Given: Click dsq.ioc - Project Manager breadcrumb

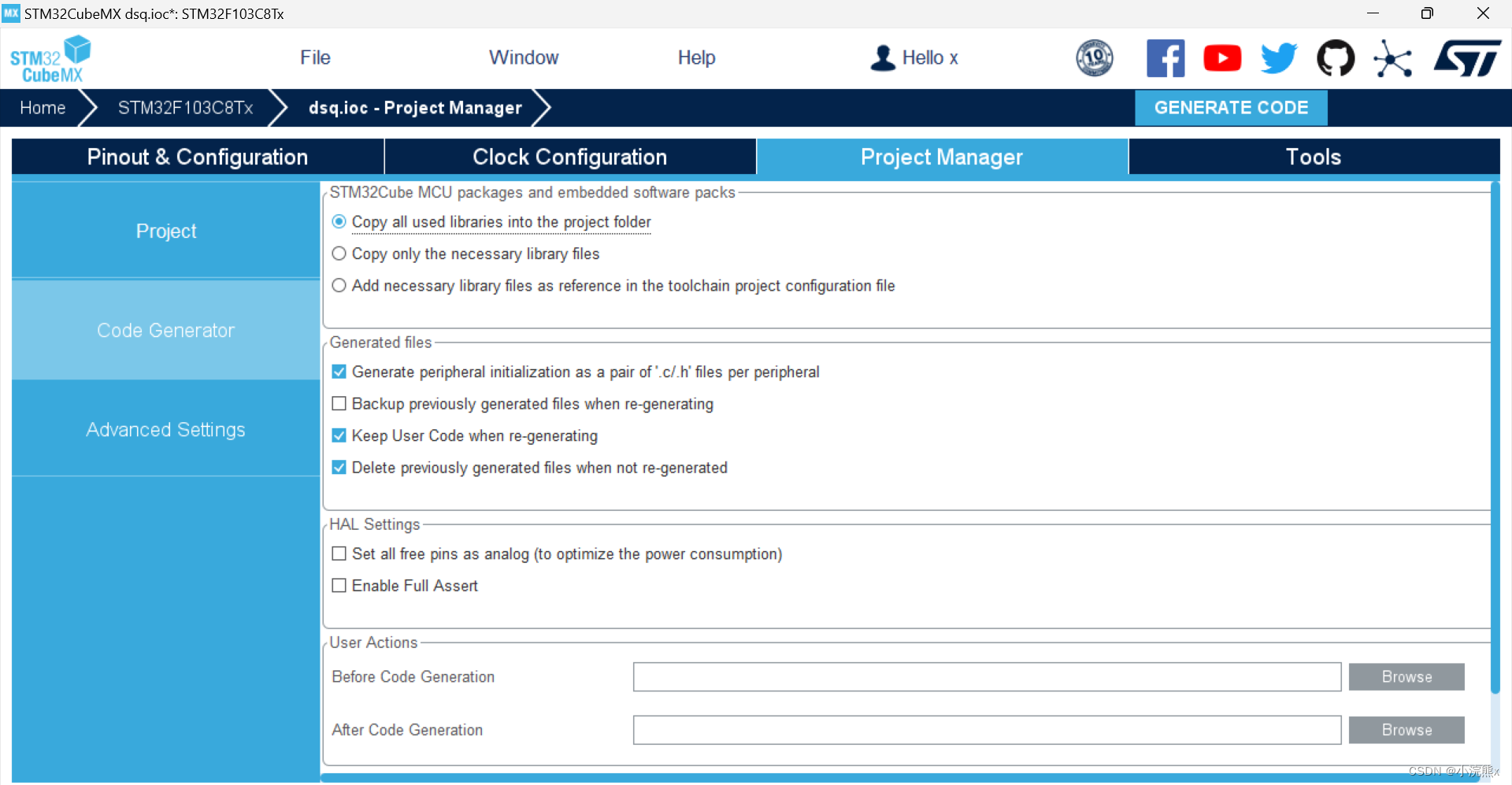Looking at the screenshot, I should (415, 108).
